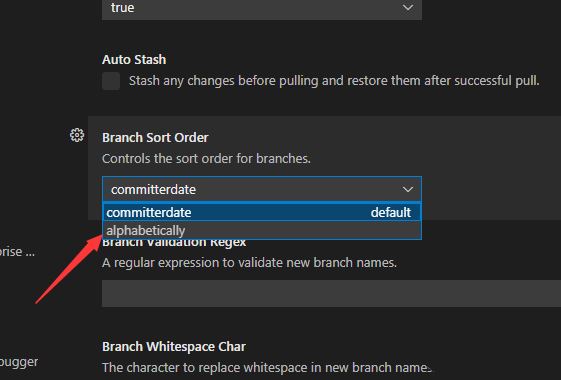Expand the chevron on the 'true' dropdown
Screen dimensions: 561x380
pos(408,8)
